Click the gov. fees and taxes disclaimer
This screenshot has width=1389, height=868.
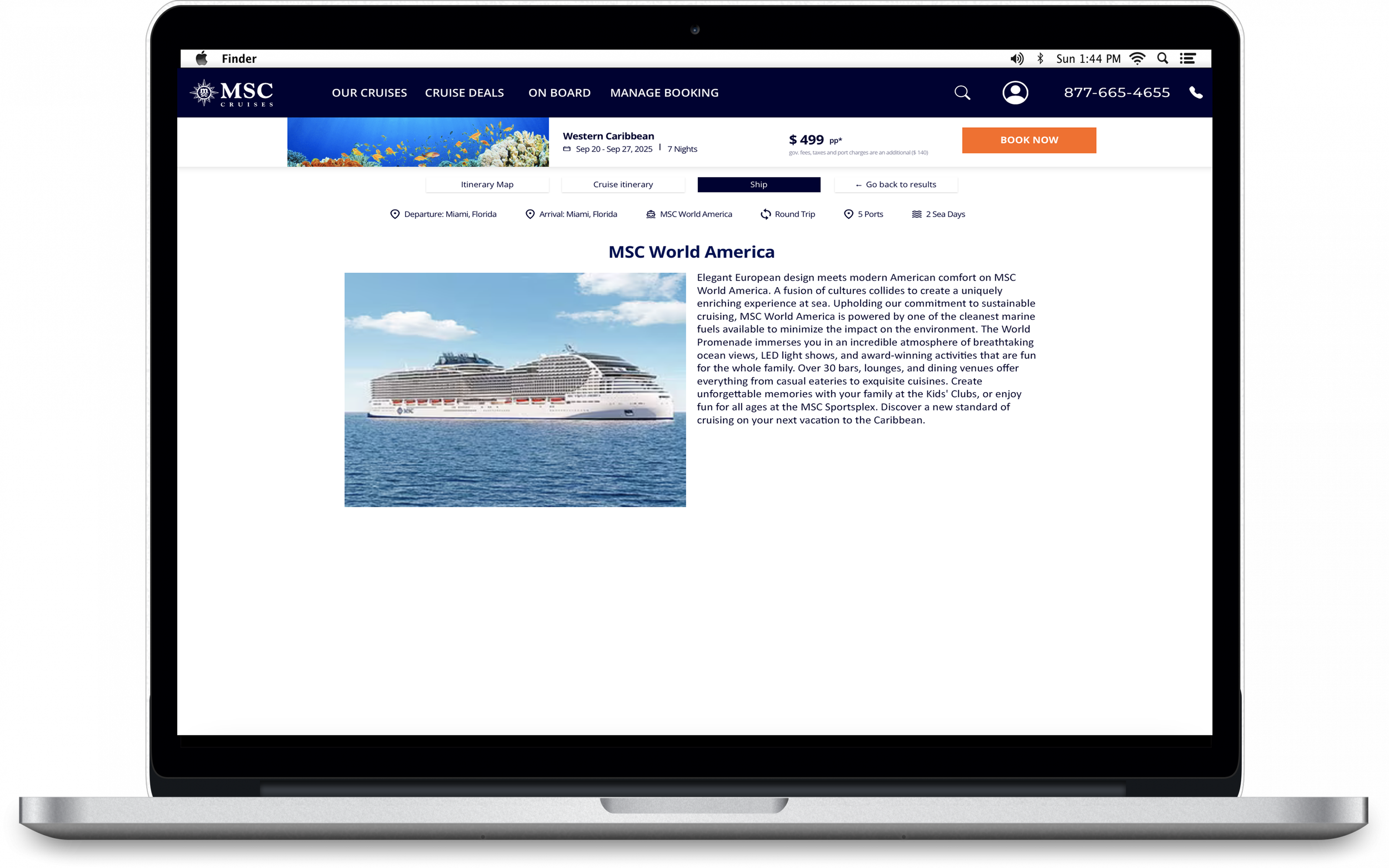(x=858, y=153)
